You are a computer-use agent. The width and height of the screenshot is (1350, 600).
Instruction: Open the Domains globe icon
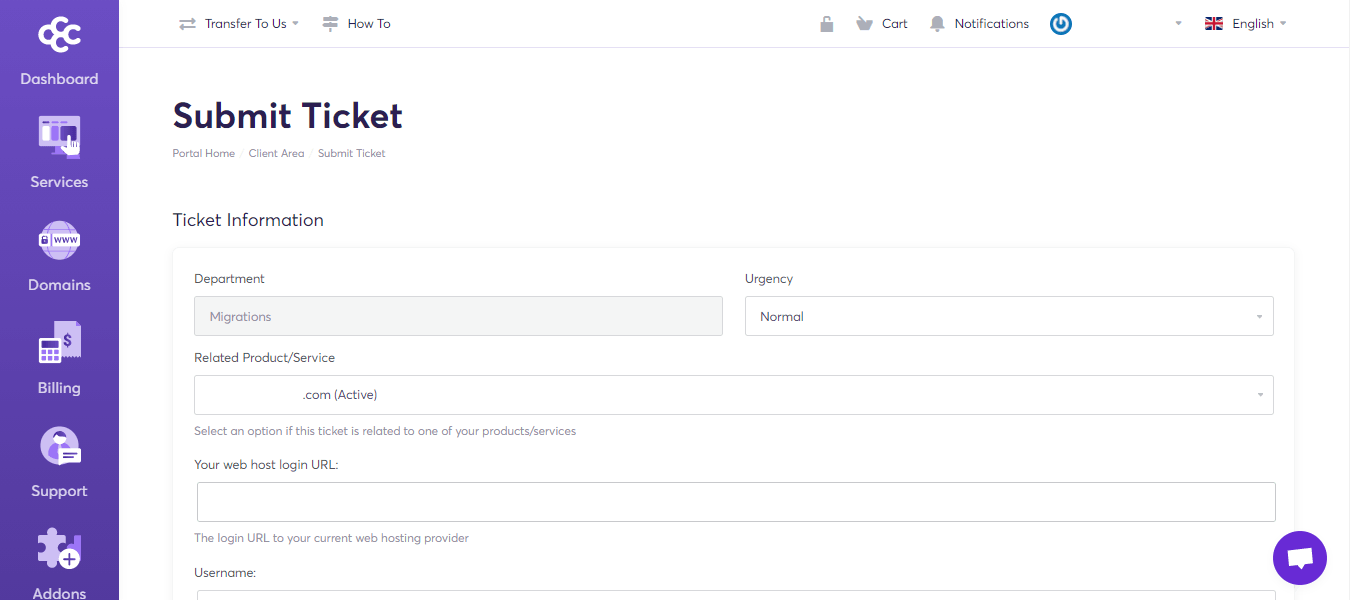coord(59,240)
